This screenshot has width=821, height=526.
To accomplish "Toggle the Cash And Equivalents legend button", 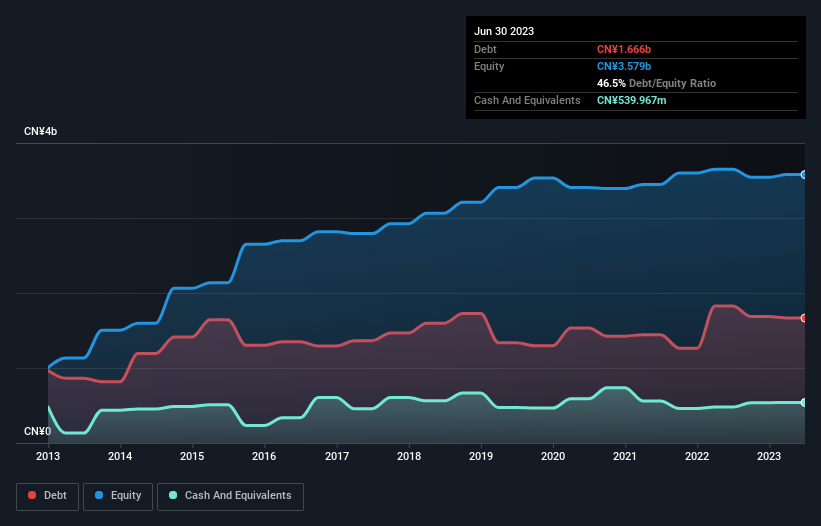I will (230, 496).
